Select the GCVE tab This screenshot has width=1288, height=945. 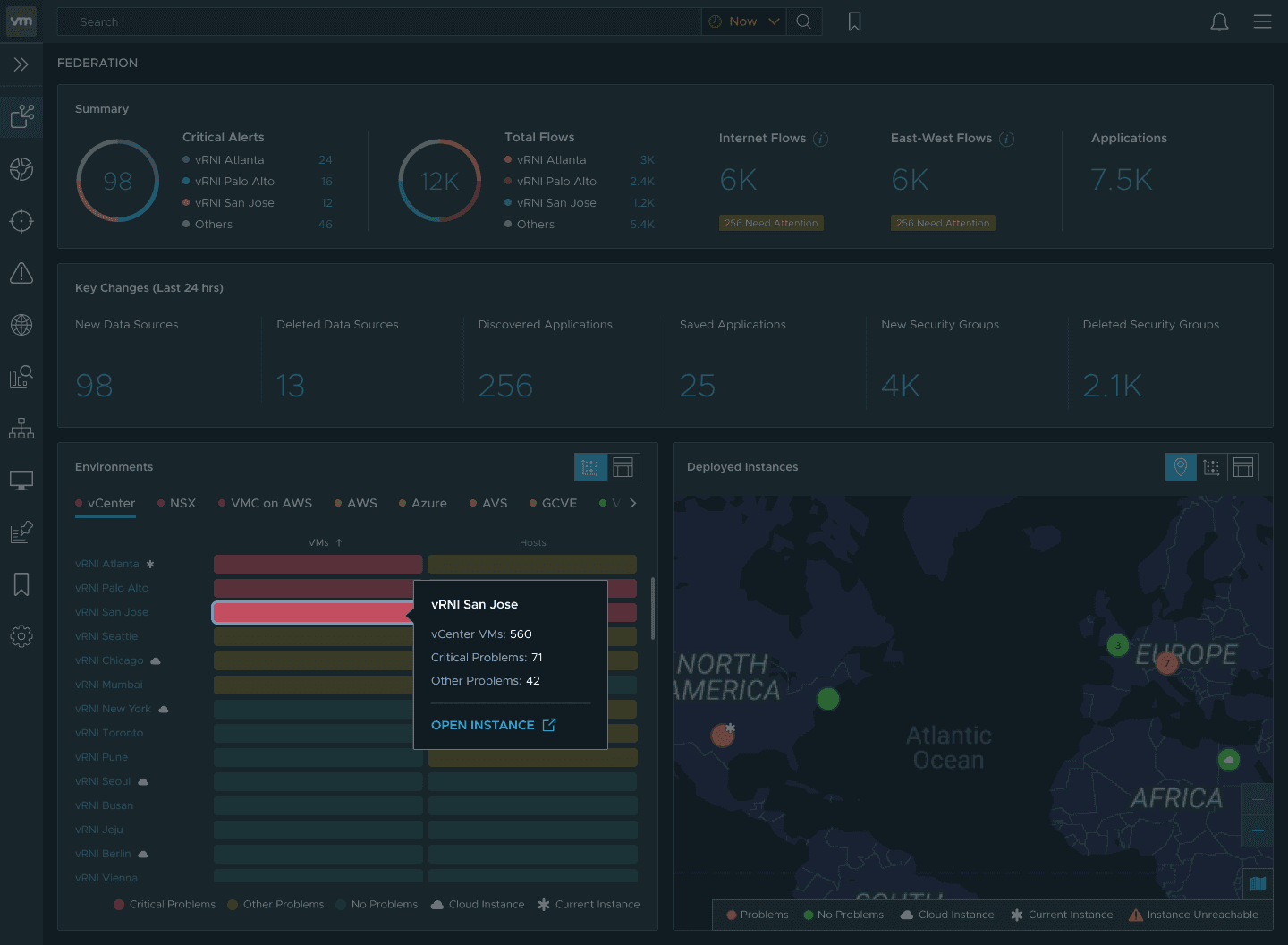(554, 504)
